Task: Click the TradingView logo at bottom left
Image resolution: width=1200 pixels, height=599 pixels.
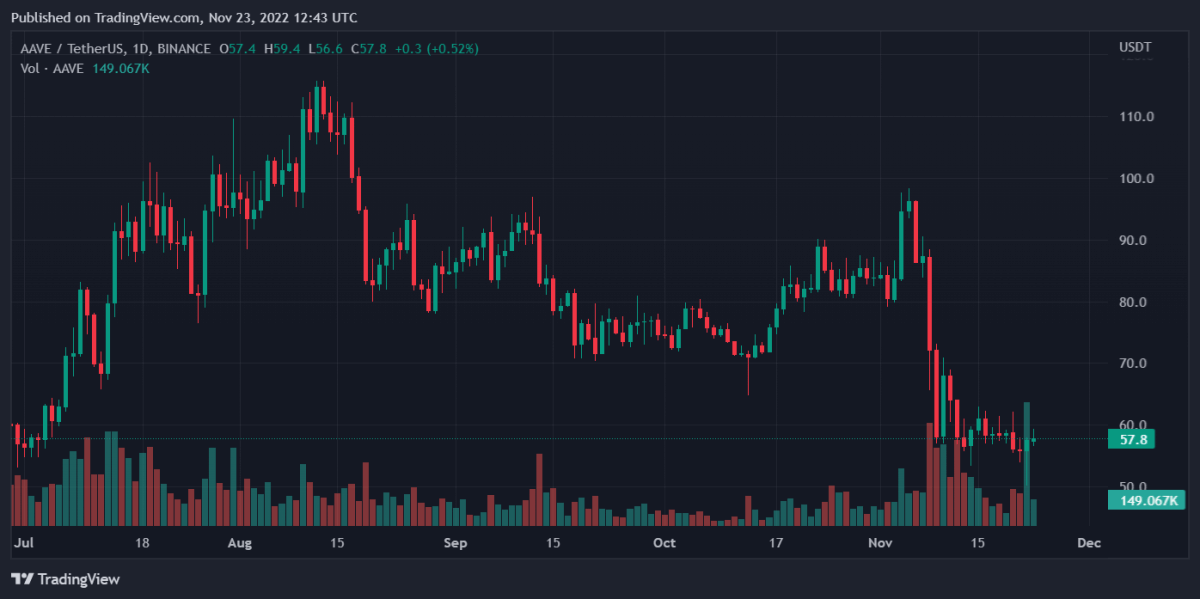Action: click(x=65, y=579)
